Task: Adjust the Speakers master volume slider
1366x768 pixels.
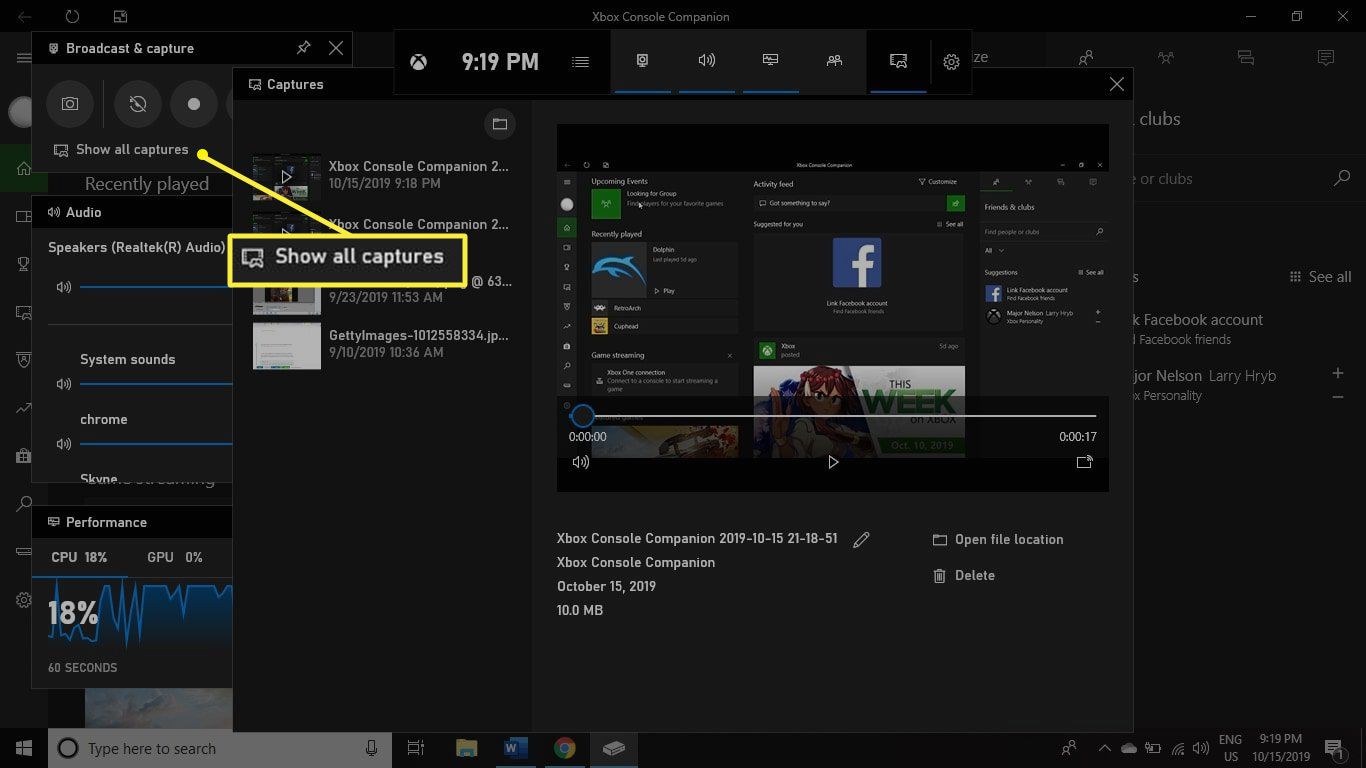Action: pos(156,287)
